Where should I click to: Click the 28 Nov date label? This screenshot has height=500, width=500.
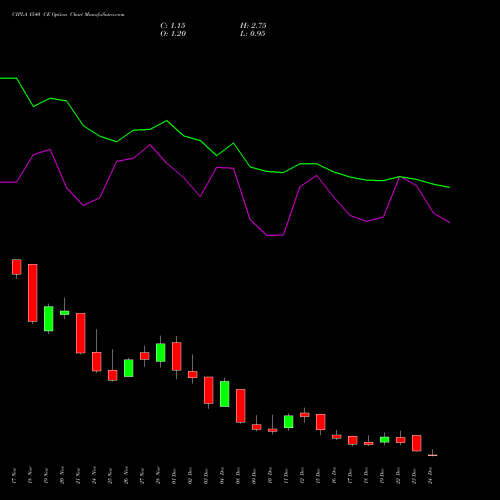pyautogui.click(x=158, y=476)
